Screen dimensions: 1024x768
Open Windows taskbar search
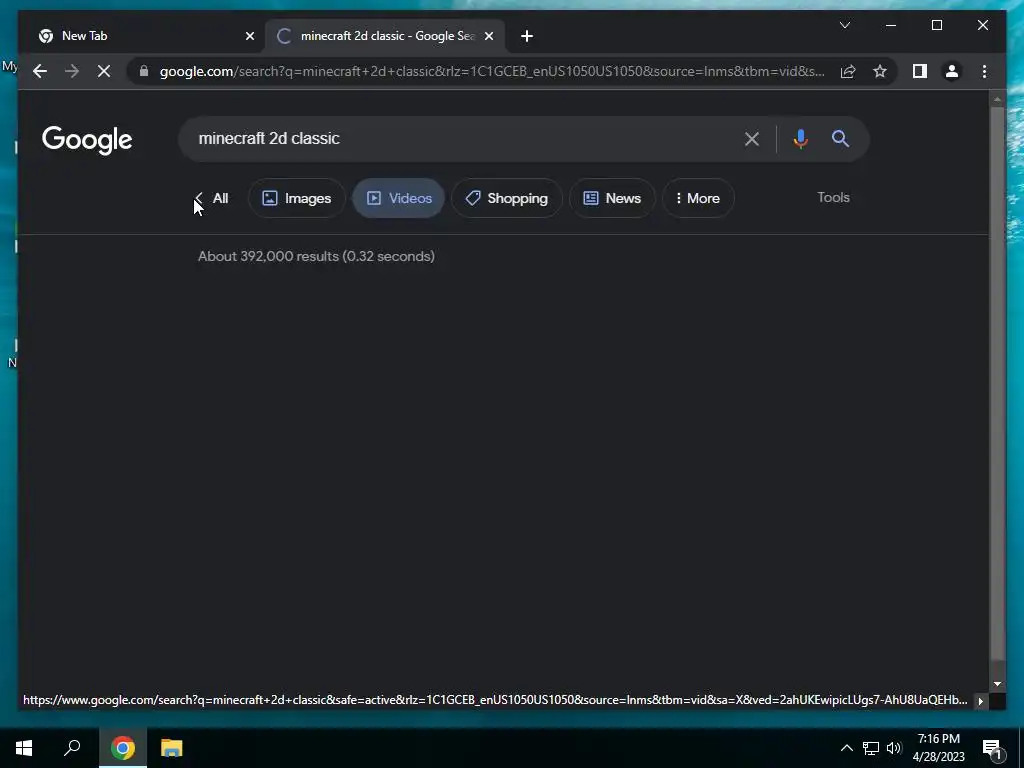click(x=72, y=748)
